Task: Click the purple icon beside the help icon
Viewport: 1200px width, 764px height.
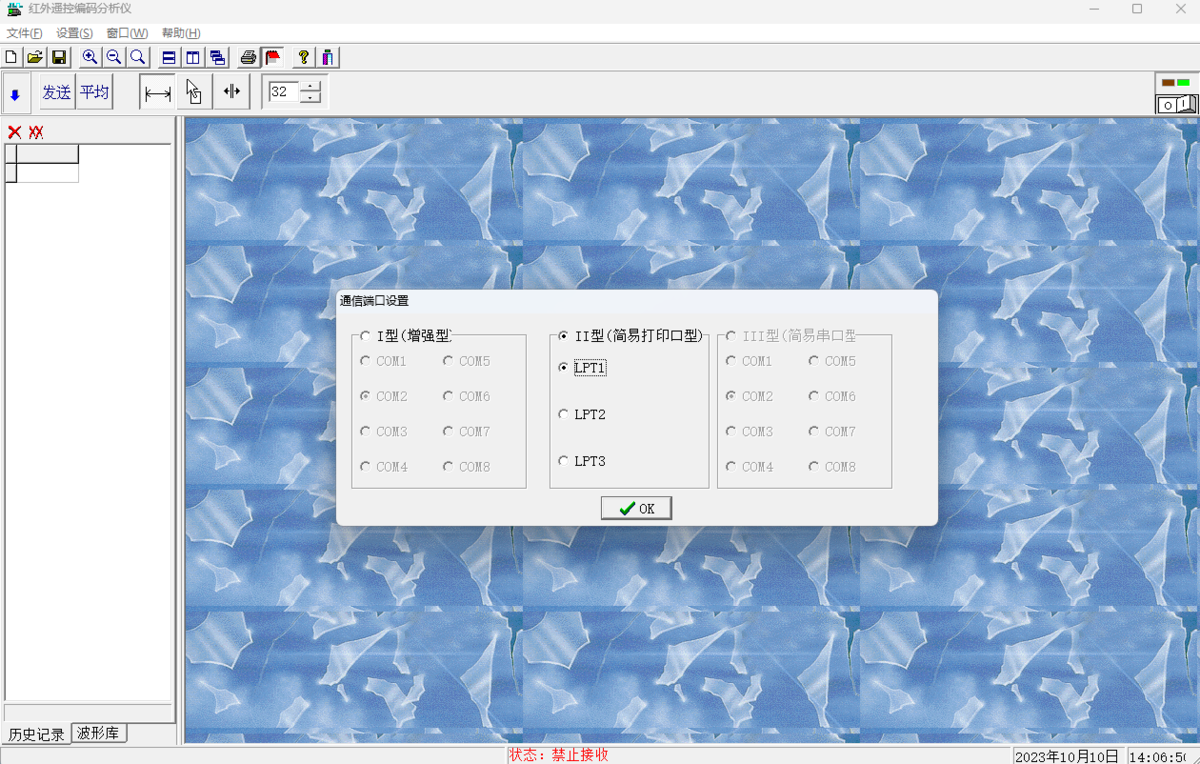Action: [x=327, y=57]
